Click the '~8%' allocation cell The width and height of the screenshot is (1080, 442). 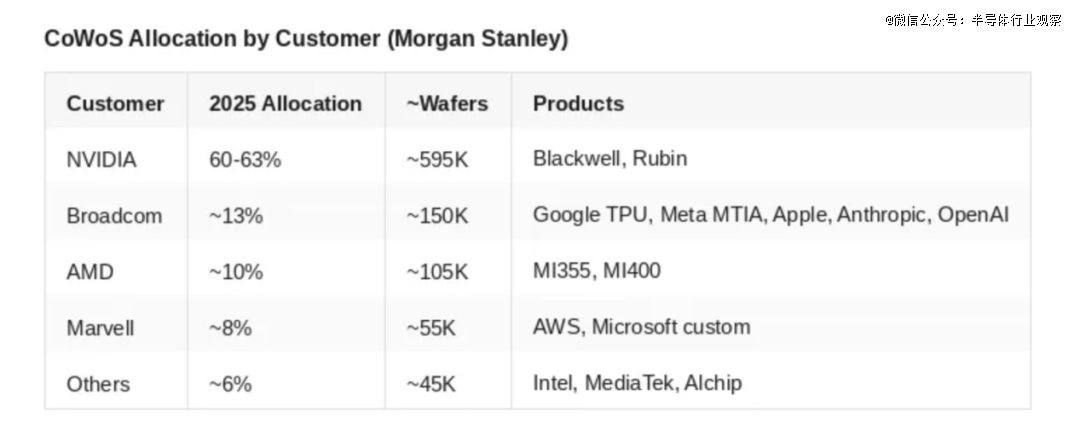[230, 327]
